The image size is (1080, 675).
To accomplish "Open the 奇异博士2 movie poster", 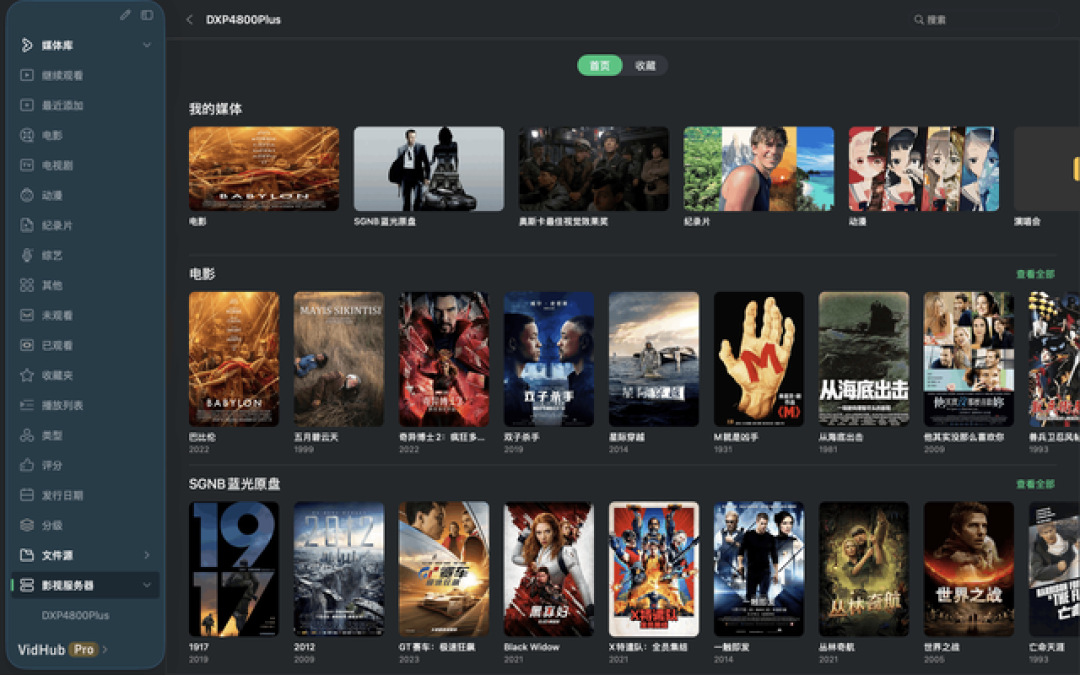I will coord(444,359).
